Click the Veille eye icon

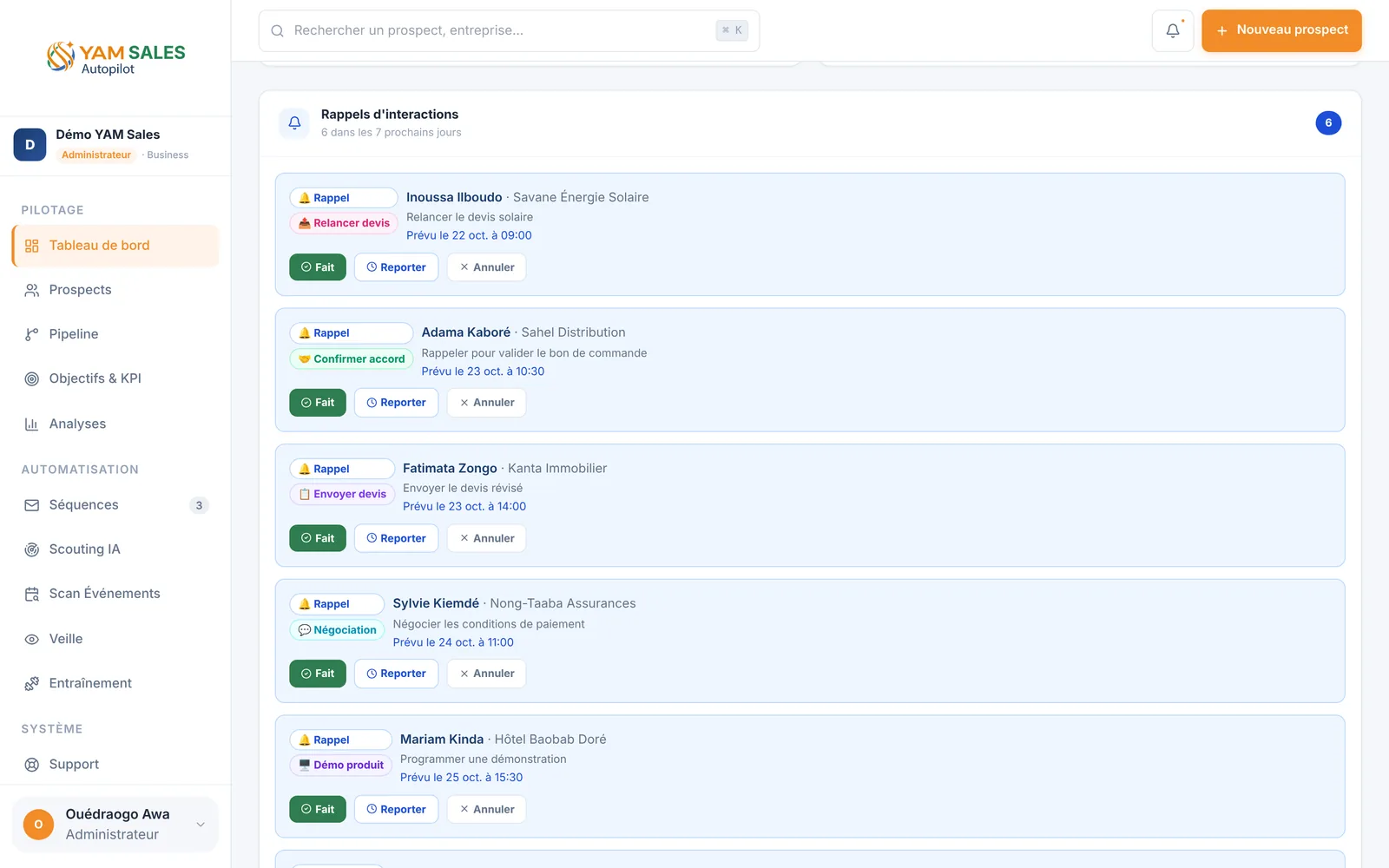click(32, 639)
